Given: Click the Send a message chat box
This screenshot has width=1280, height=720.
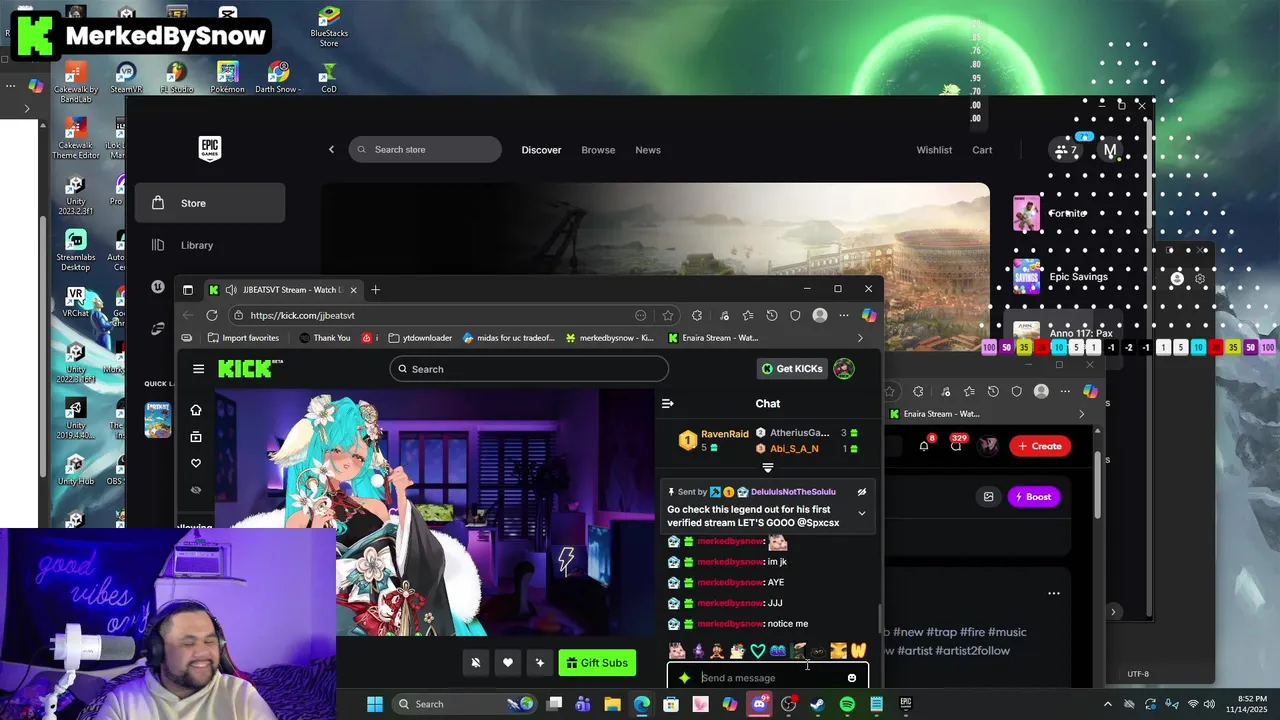Looking at the screenshot, I should 768,678.
